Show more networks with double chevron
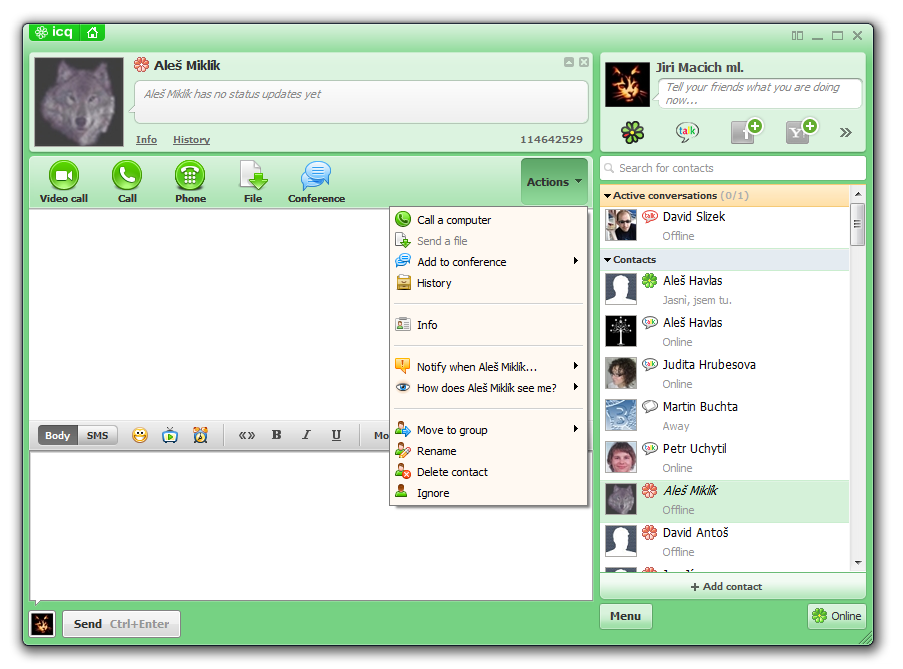This screenshot has height=669, width=903. coord(845,133)
